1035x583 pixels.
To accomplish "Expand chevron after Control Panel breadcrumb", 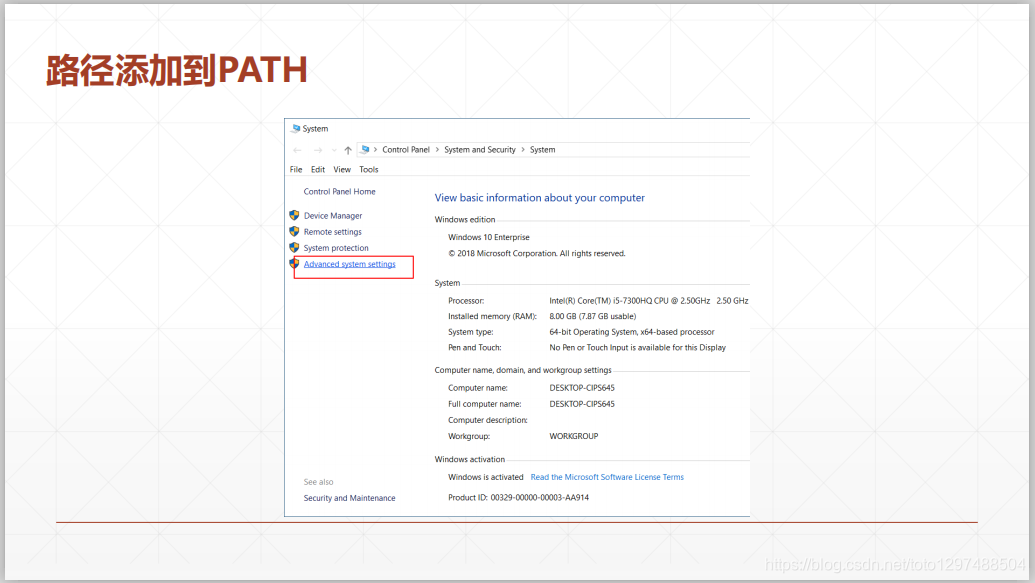I will tap(437, 150).
